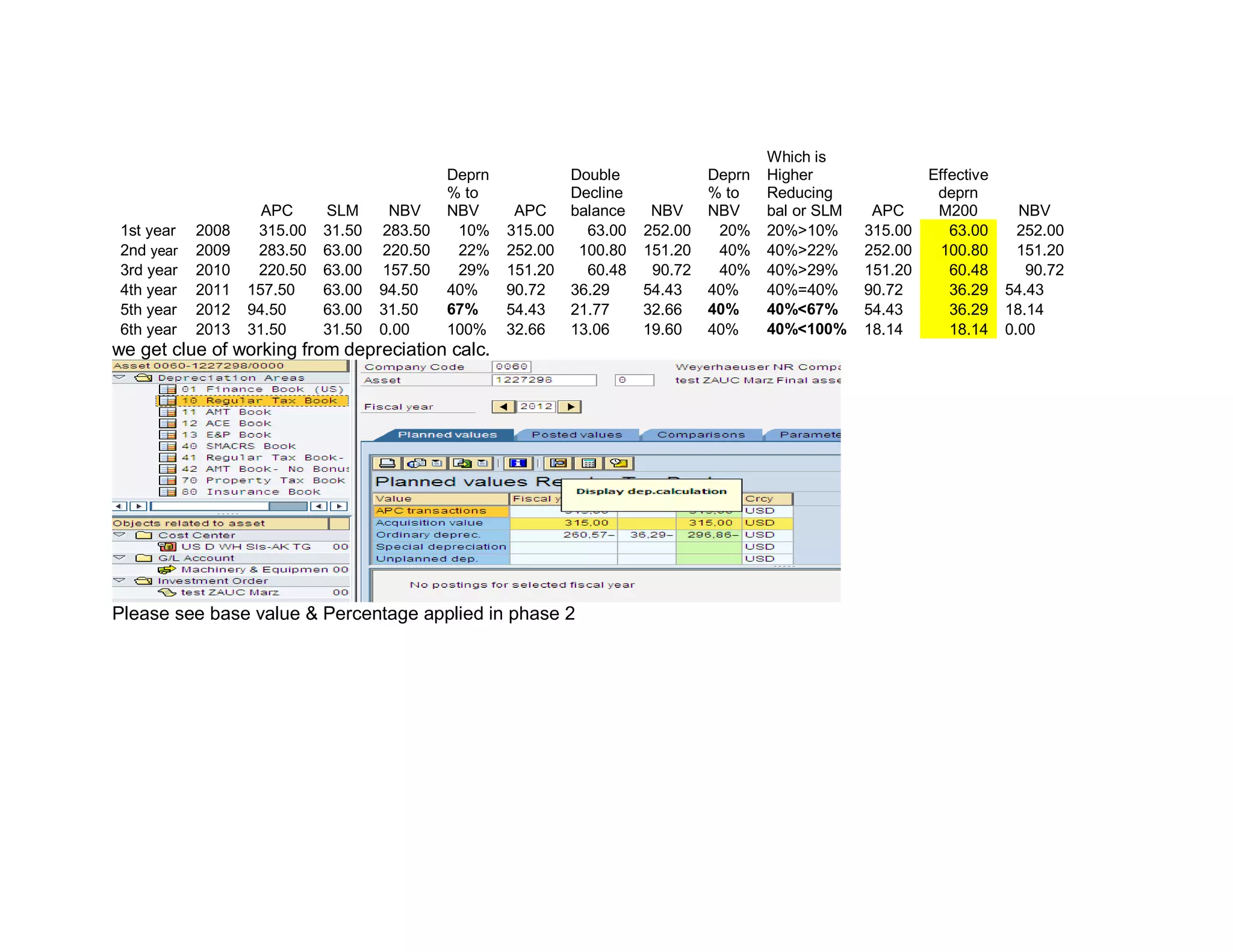Click the asset subnumber field showing 0
This screenshot has height=952, width=1233.
(635, 380)
